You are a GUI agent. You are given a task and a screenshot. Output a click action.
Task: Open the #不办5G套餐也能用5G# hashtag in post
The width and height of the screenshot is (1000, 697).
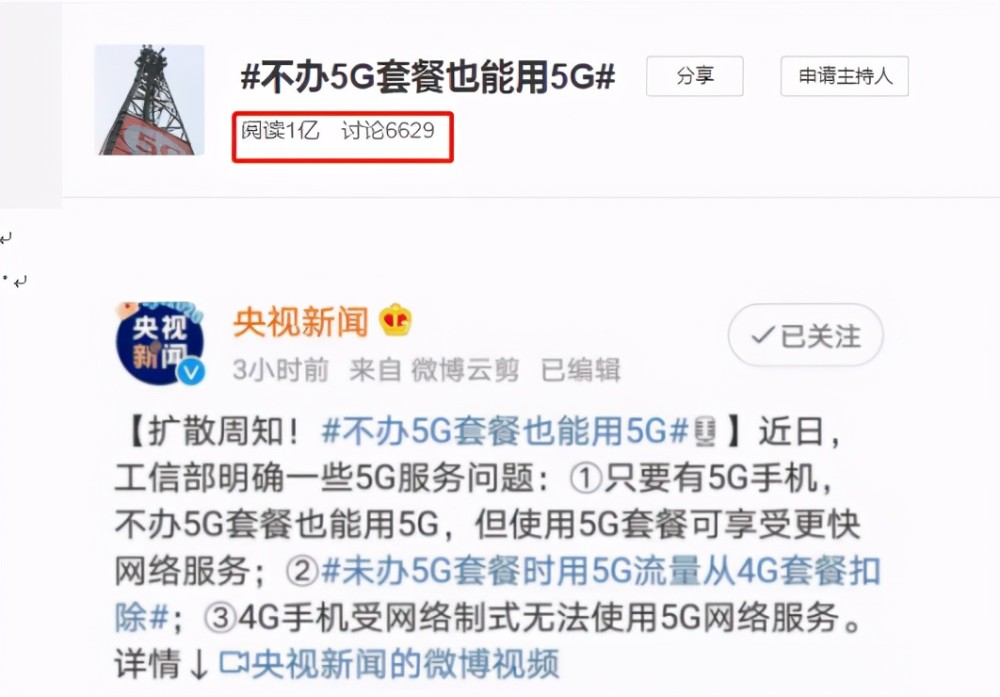[x=506, y=432]
